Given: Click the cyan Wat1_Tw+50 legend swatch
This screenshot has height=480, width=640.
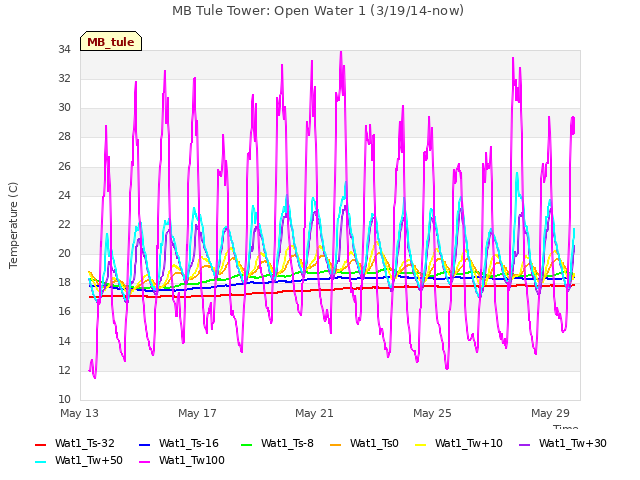Looking at the screenshot, I should pos(40,462).
